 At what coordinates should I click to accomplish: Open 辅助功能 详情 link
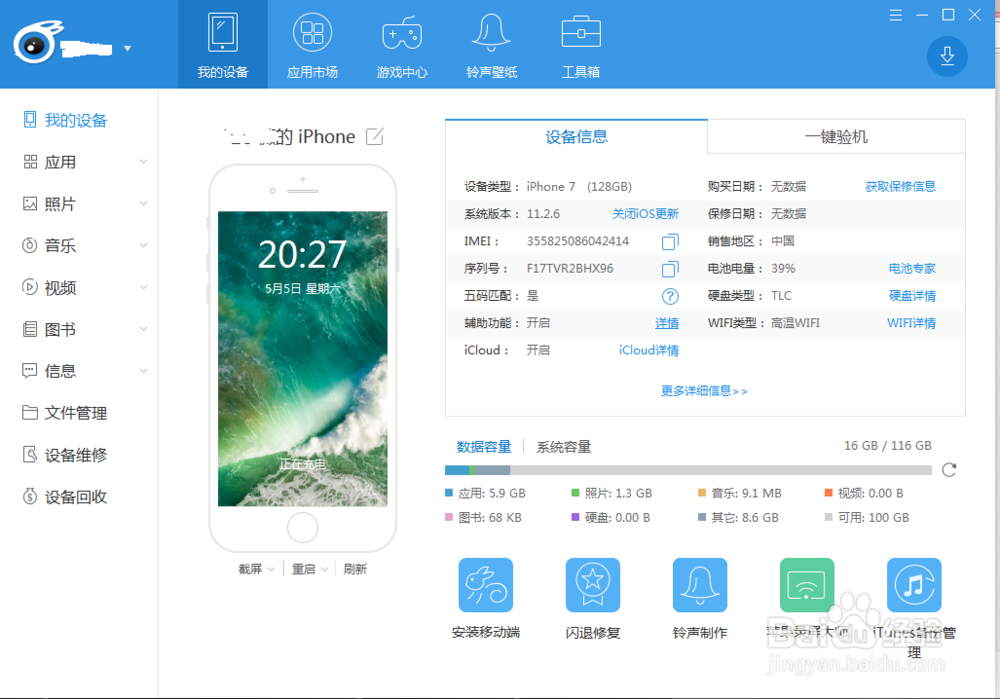point(667,323)
